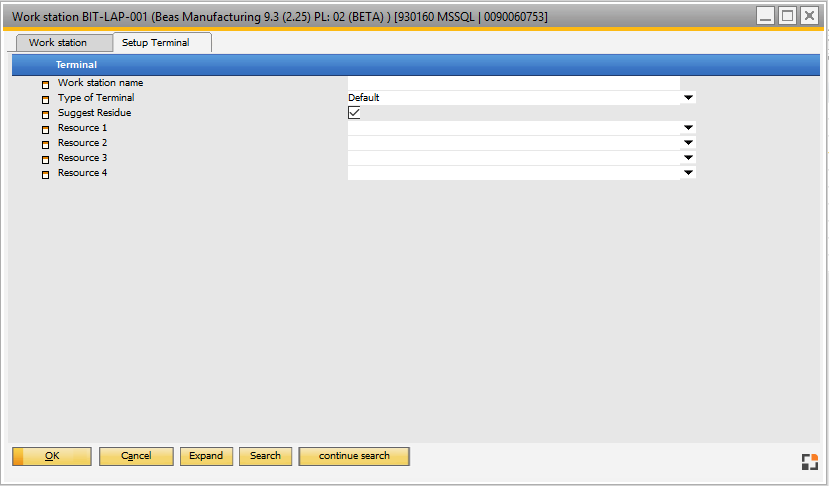
Task: Switch to the Work station tab
Action: [58, 43]
